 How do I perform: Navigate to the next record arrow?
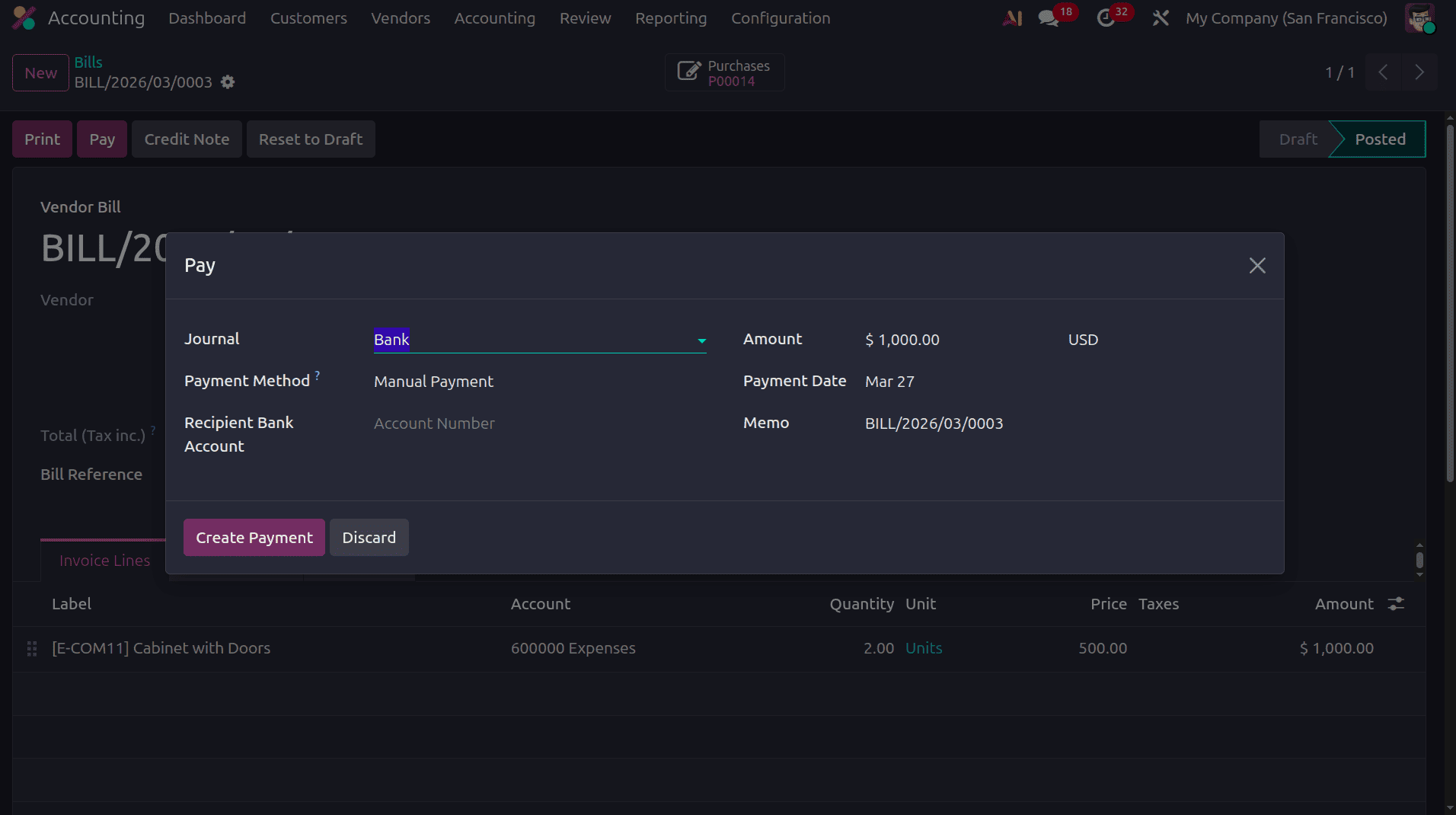click(x=1419, y=72)
